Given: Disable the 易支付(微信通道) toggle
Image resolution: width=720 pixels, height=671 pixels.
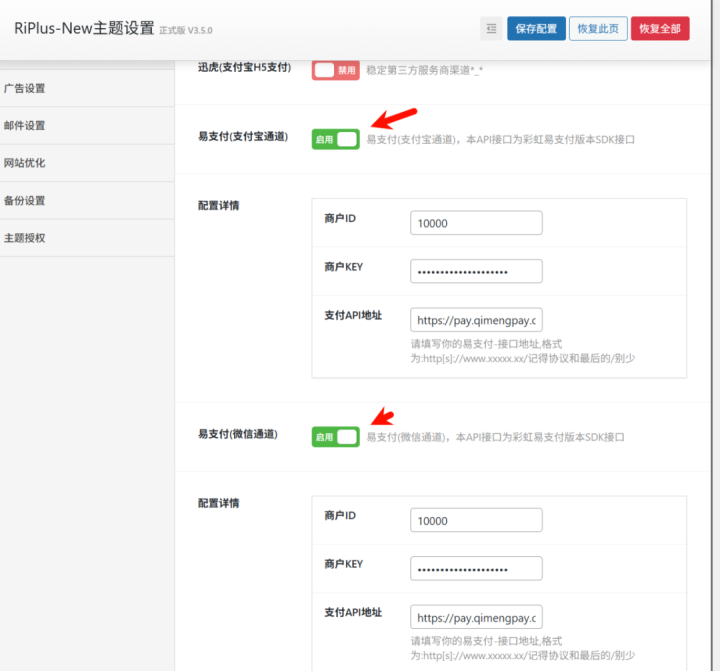Looking at the screenshot, I should [x=336, y=437].
